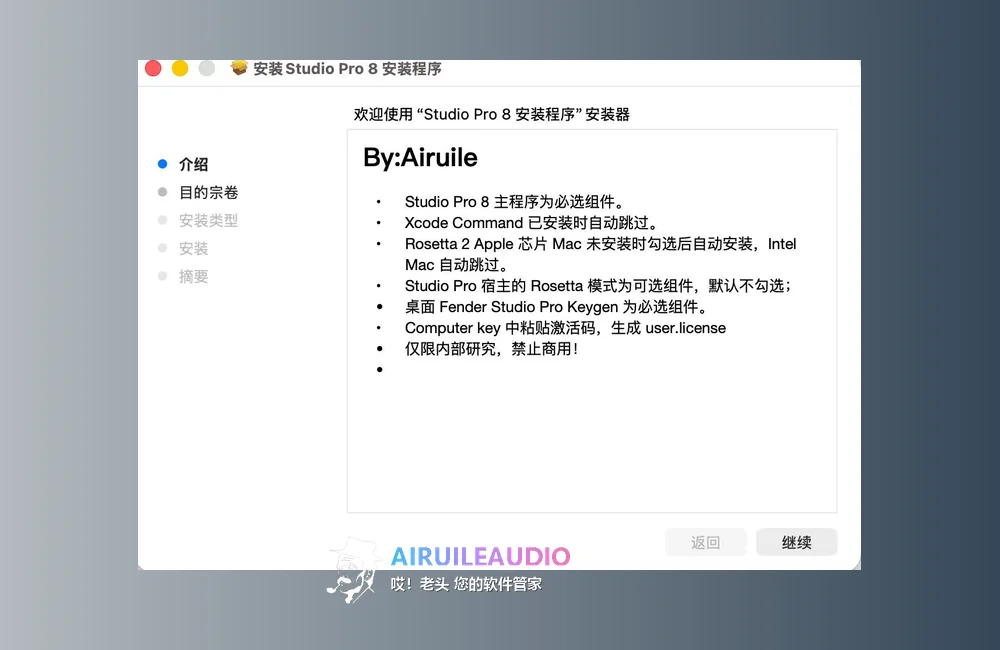Select the 安装类型 step in sidebar
The width and height of the screenshot is (1000, 650).
click(x=209, y=220)
